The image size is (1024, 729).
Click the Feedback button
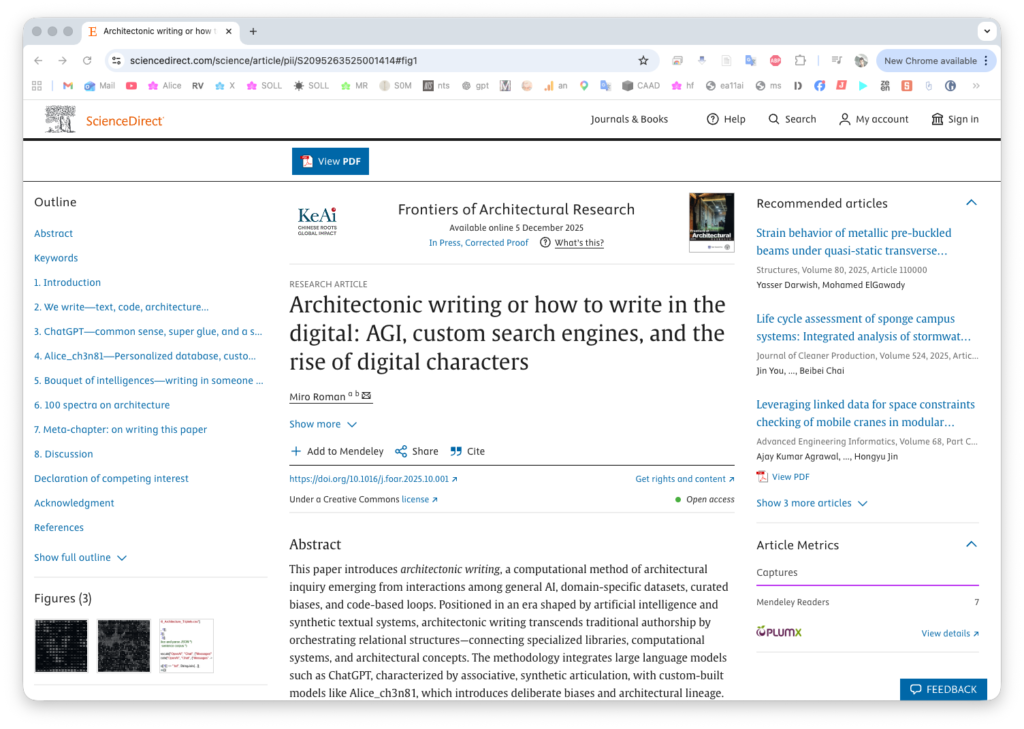(943, 689)
